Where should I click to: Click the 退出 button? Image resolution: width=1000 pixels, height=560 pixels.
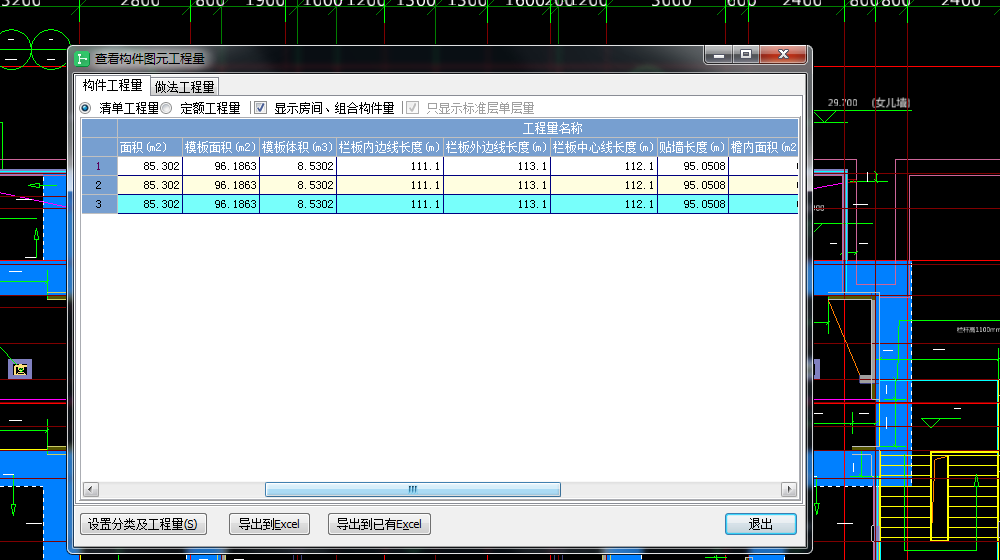(760, 524)
